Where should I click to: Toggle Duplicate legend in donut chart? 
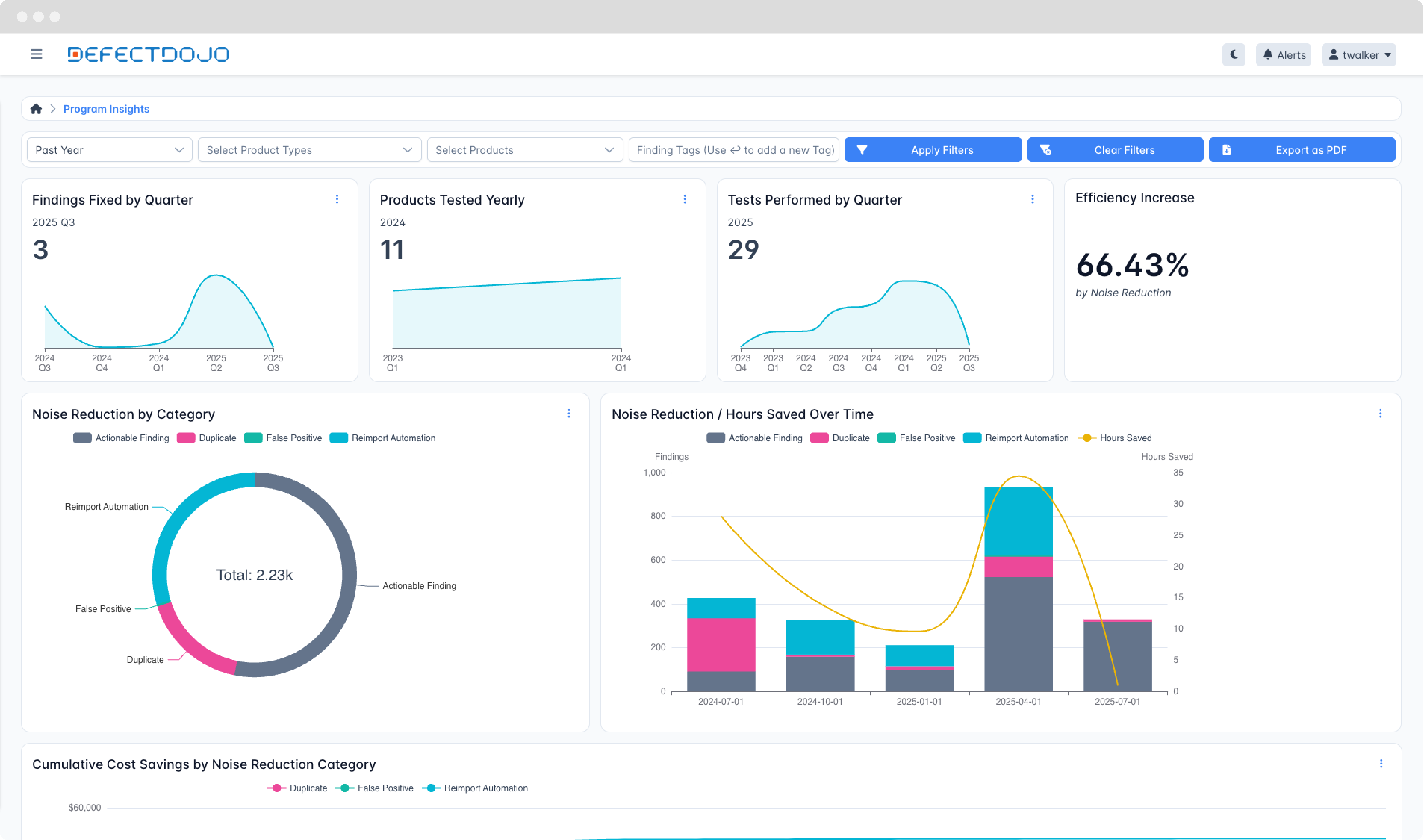click(x=207, y=438)
